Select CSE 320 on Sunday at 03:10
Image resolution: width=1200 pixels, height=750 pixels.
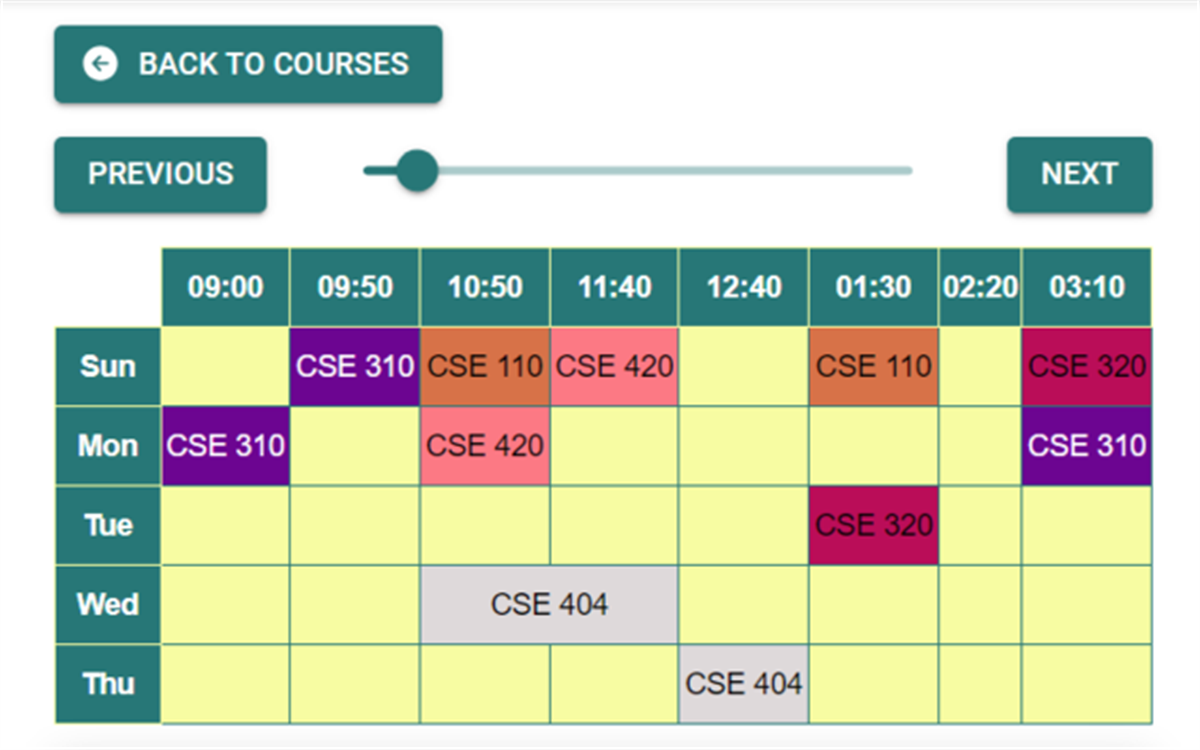(x=1087, y=367)
